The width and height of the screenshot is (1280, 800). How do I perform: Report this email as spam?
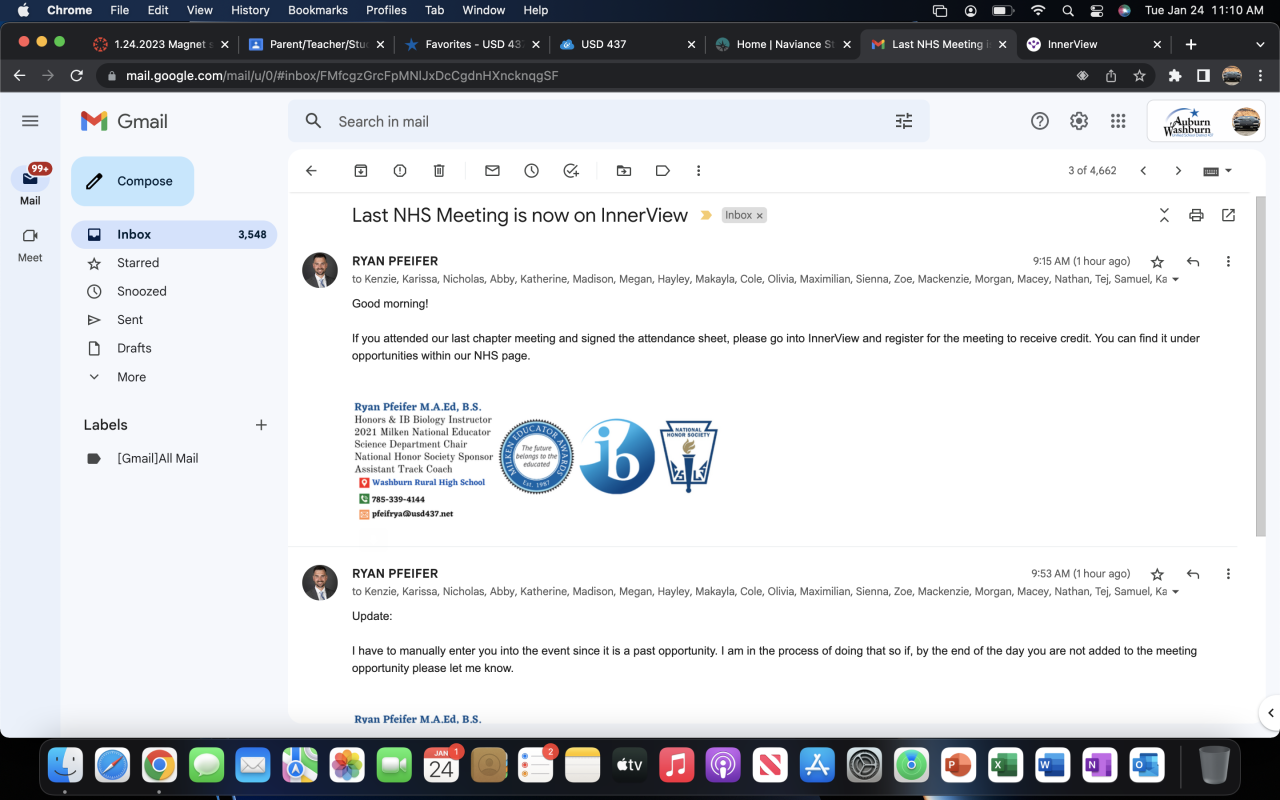pos(400,171)
